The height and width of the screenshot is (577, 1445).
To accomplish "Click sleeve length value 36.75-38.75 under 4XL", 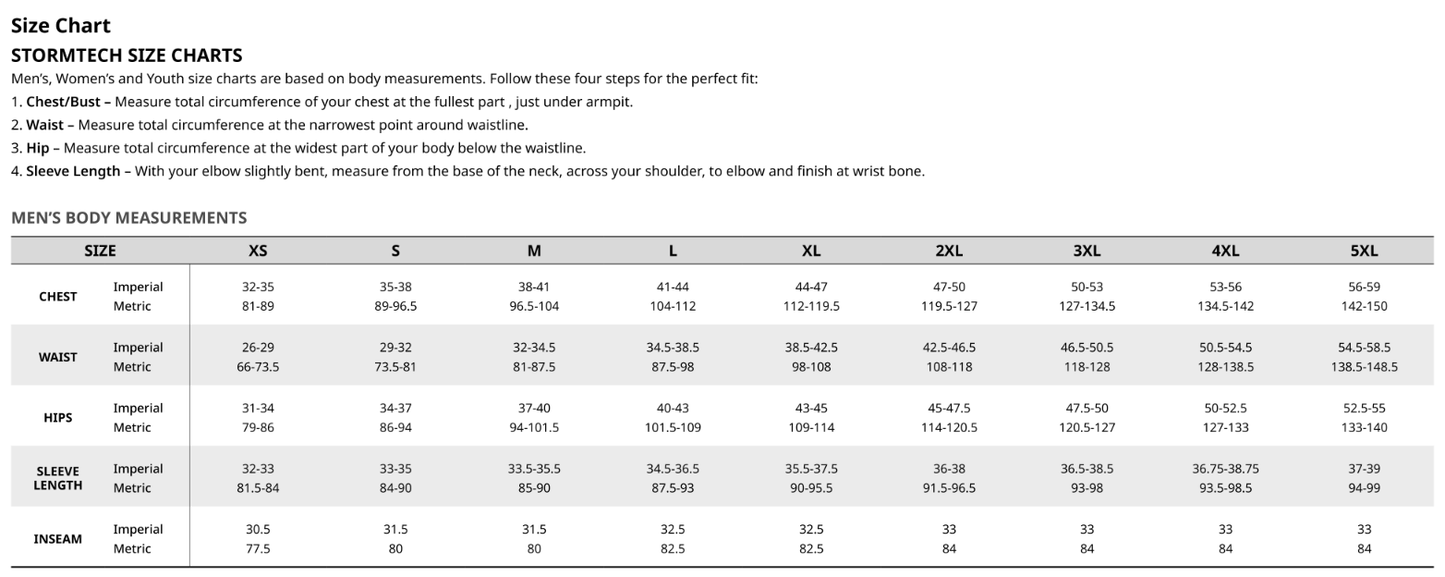I will [1225, 469].
